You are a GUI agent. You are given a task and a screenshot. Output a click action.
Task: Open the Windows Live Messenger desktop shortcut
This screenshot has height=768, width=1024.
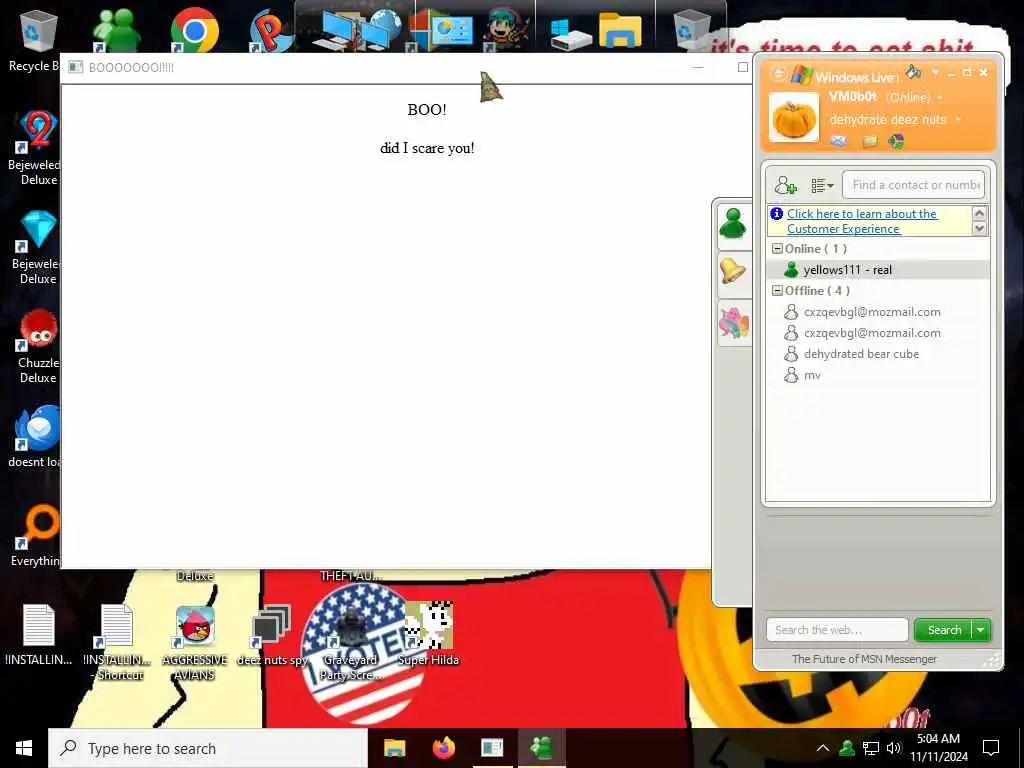pos(116,30)
